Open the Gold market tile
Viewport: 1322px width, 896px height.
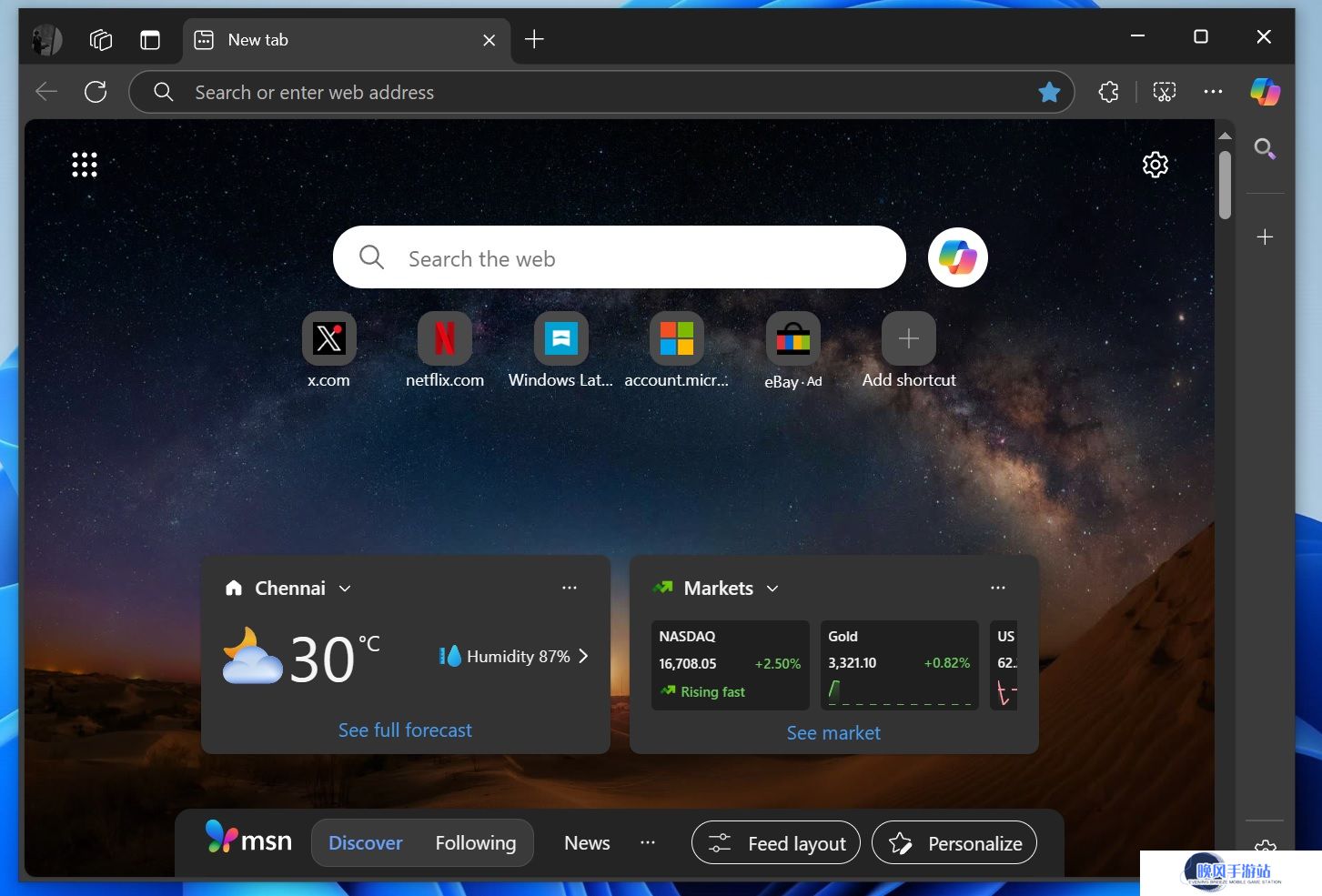[x=899, y=665]
